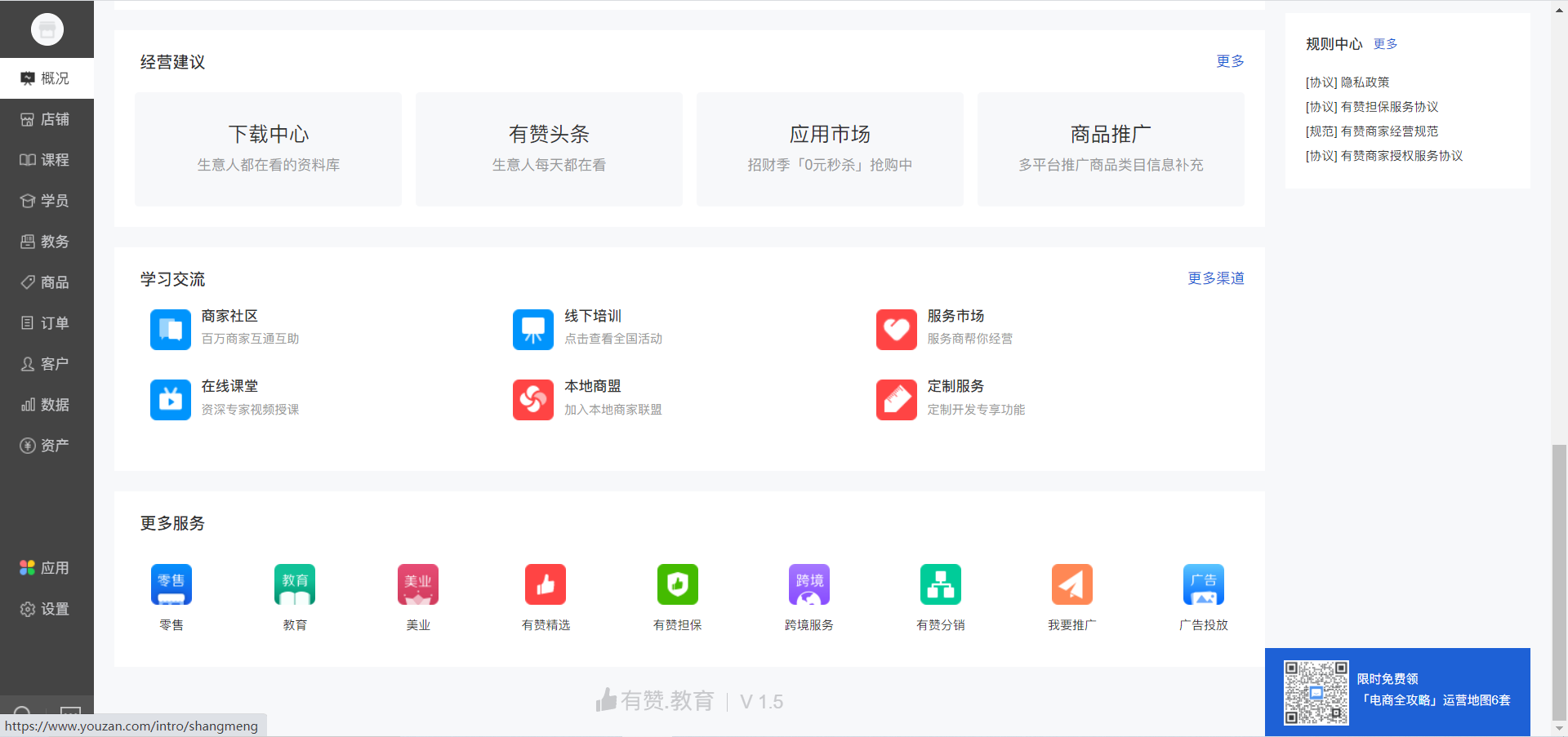
Task: Open 客户 in the sidebar
Action: 47,364
